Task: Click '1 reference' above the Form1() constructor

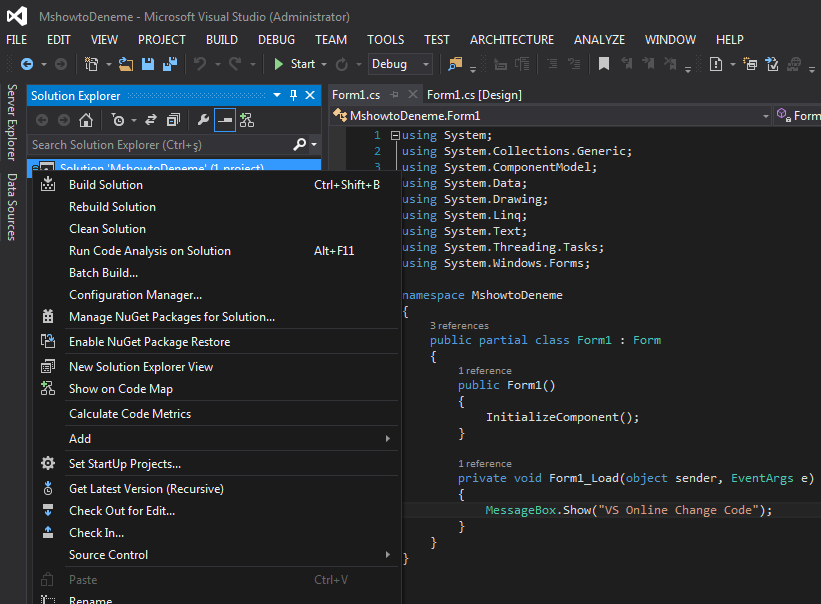Action: tap(485, 371)
